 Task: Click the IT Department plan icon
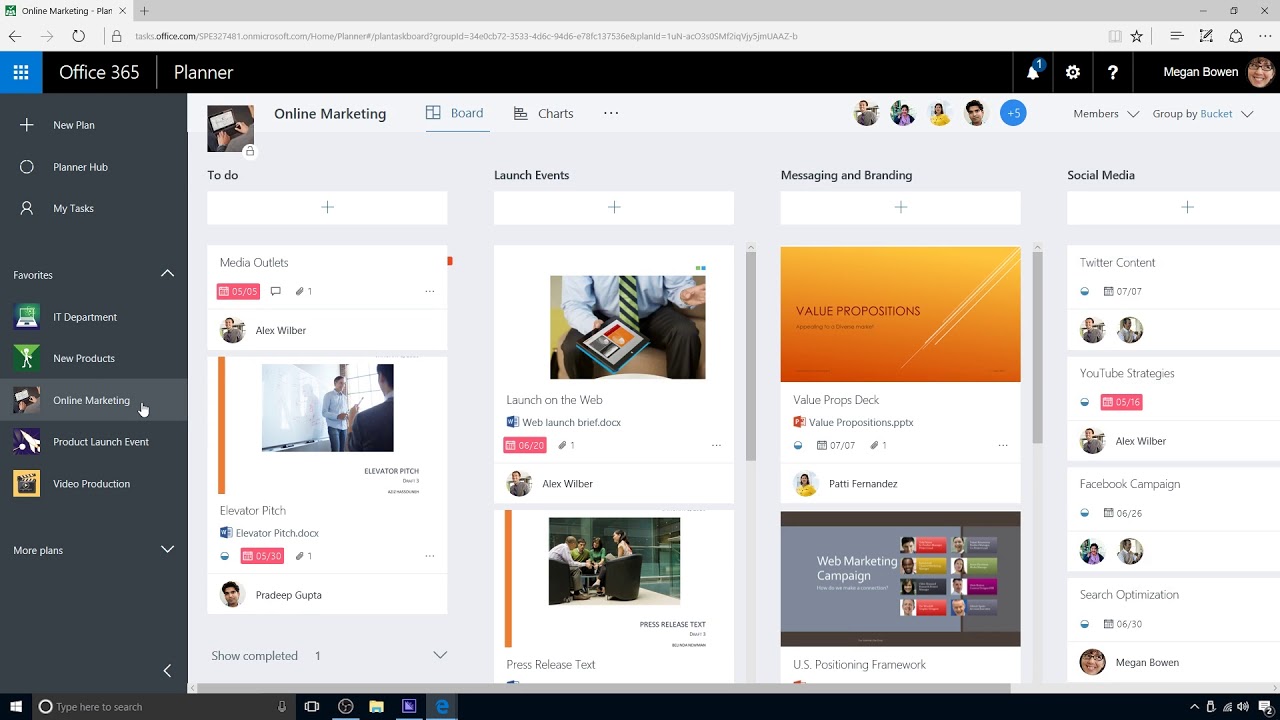(x=27, y=317)
